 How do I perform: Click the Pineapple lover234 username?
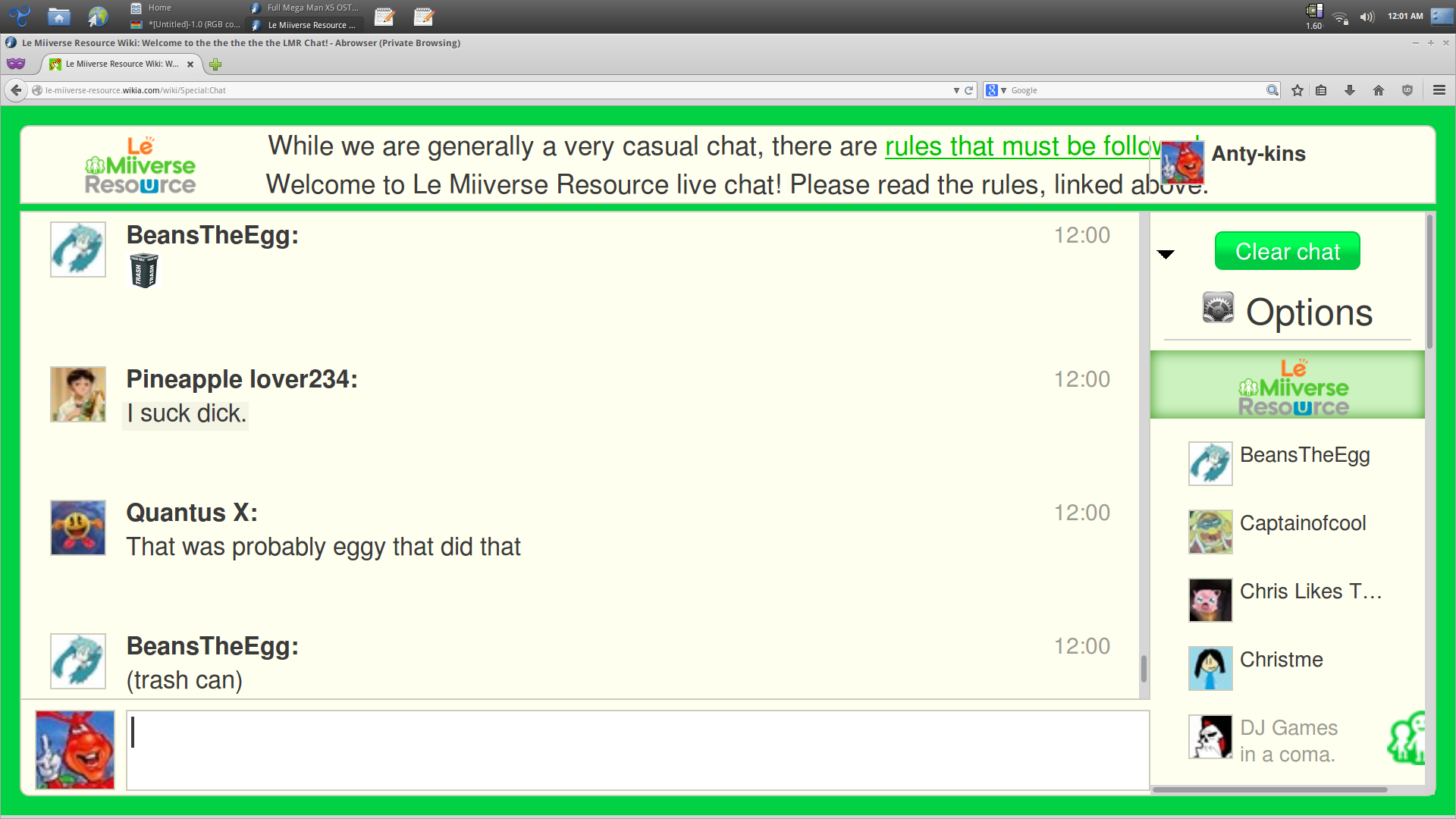tap(241, 379)
